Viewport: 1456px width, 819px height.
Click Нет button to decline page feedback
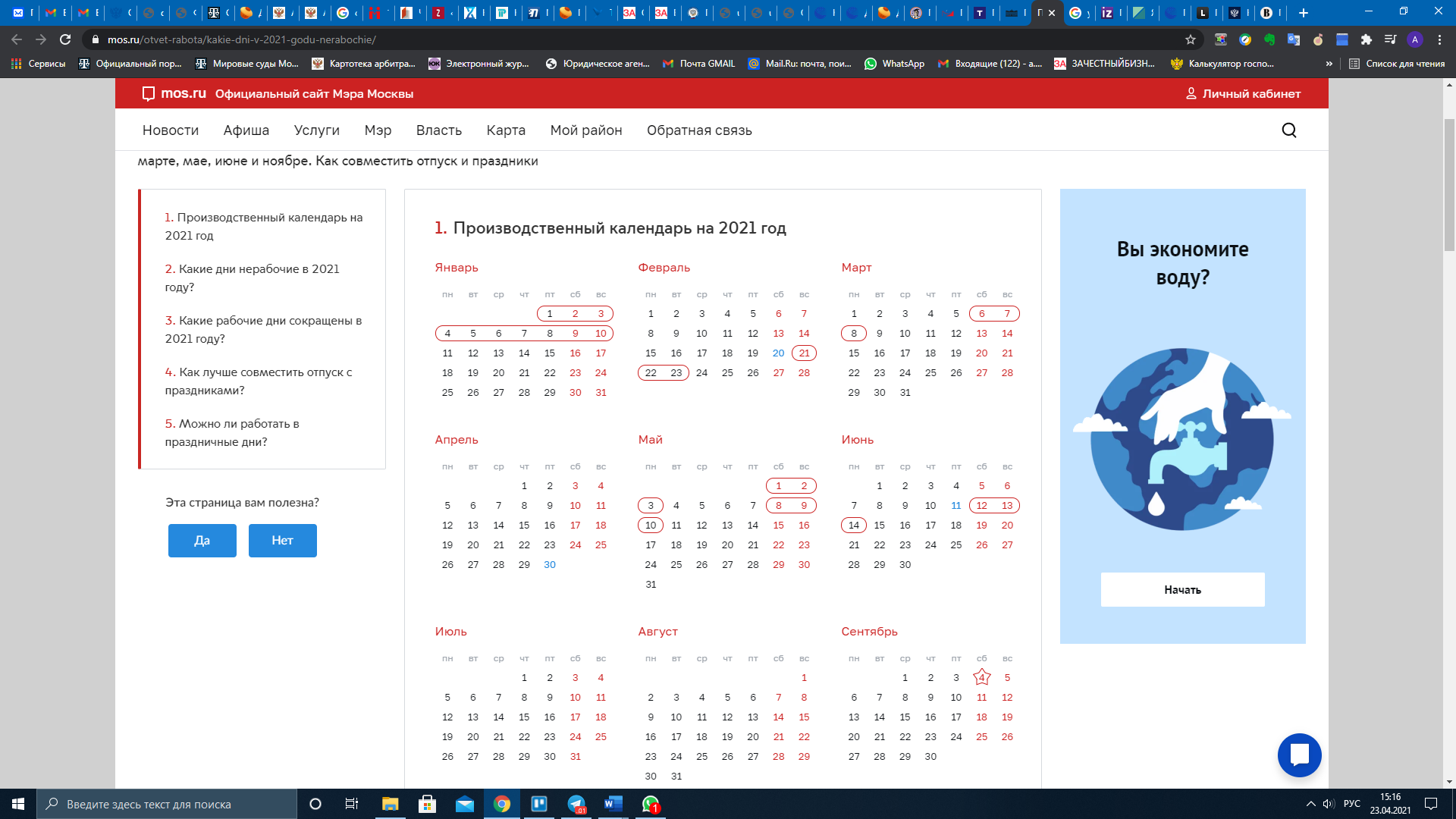[283, 540]
